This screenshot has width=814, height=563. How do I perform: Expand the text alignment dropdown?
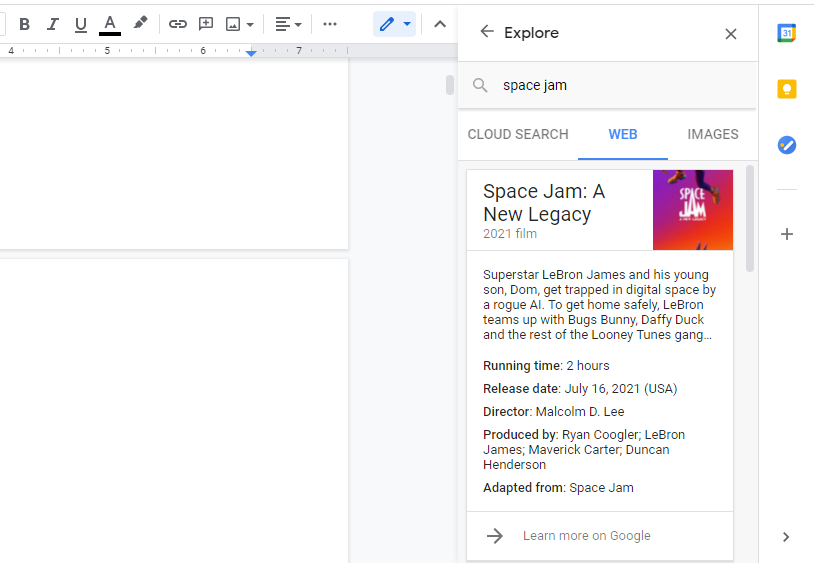coord(288,24)
